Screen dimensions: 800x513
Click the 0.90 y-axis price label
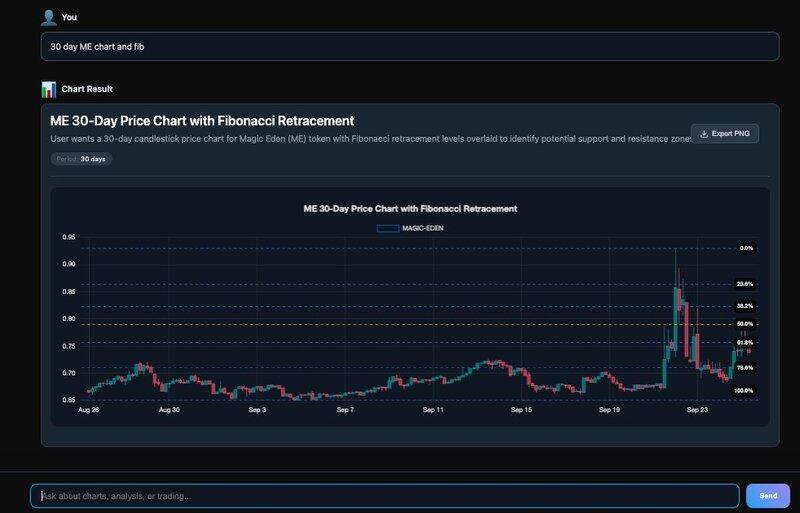point(69,264)
